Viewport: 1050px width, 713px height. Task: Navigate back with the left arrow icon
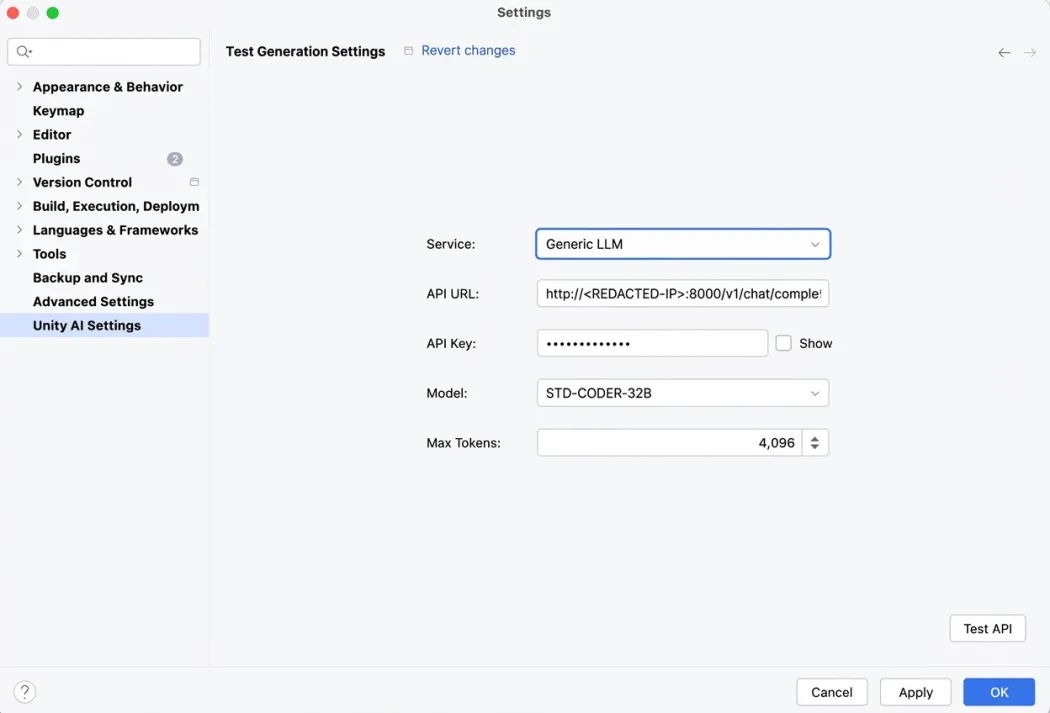(x=1004, y=53)
